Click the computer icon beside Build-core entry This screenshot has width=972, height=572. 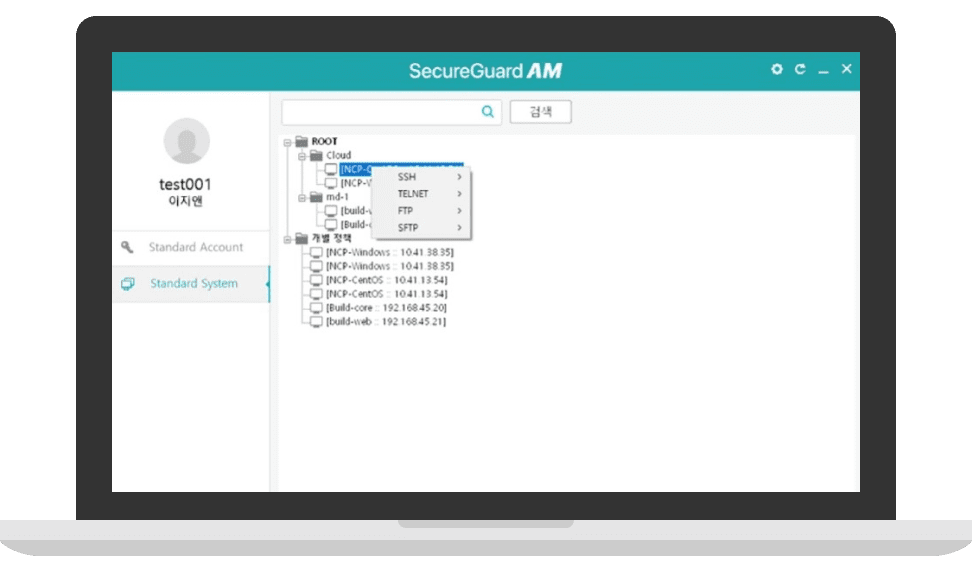click(x=317, y=308)
